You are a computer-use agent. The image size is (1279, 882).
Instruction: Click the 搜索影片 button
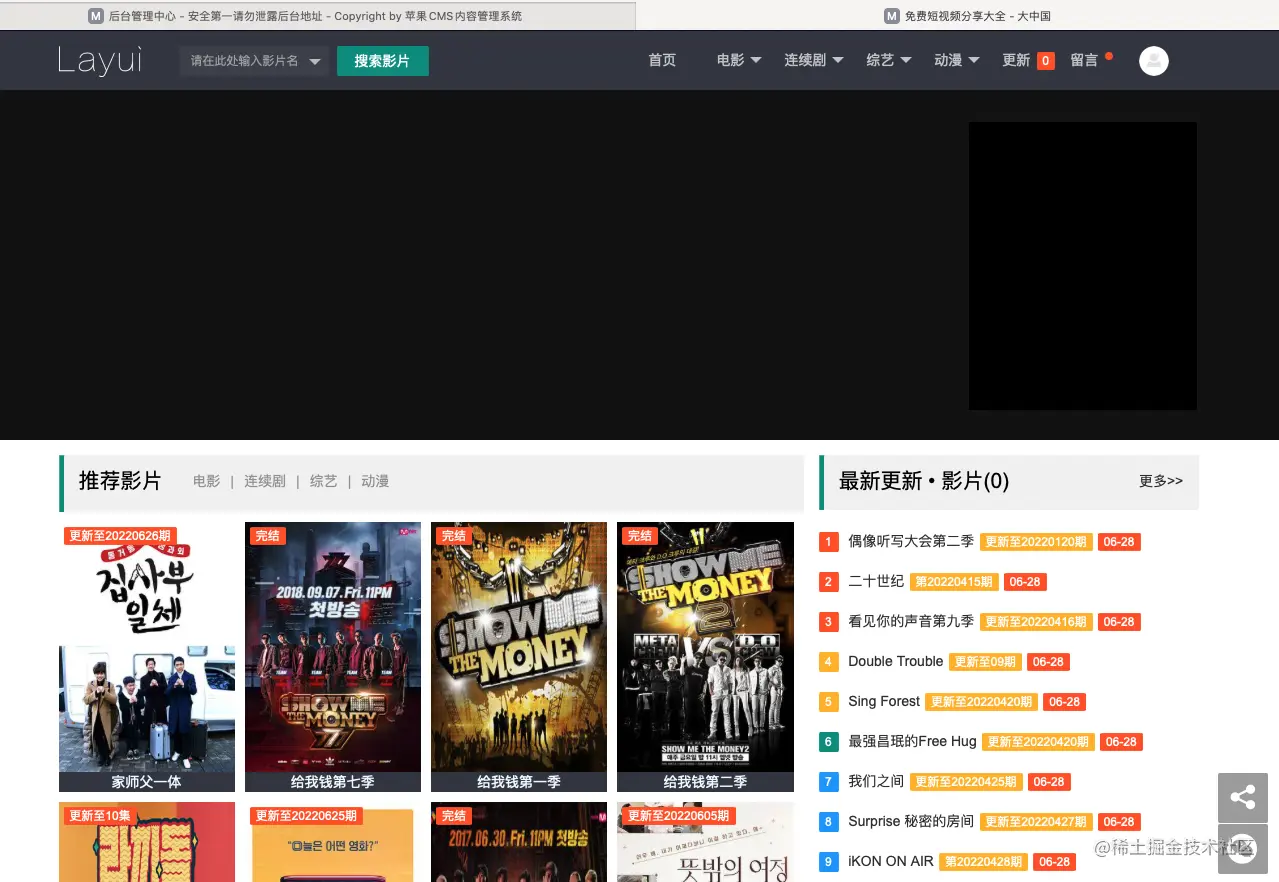pos(383,61)
